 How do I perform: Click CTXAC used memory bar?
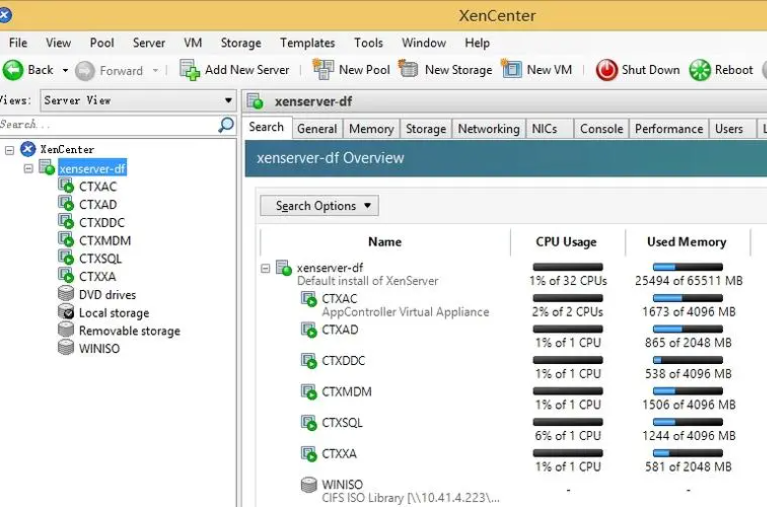(x=688, y=298)
